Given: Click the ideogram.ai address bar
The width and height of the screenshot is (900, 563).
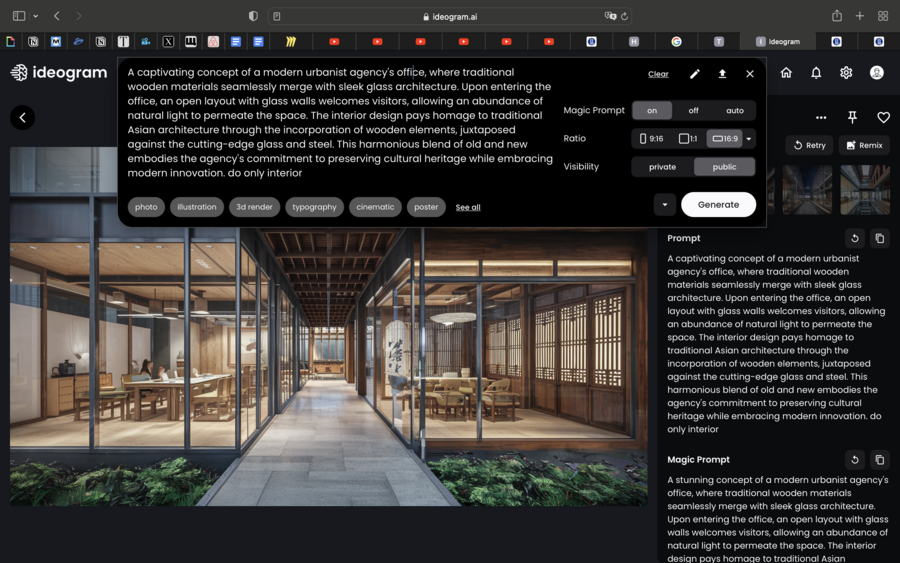Looking at the screenshot, I should [x=449, y=16].
